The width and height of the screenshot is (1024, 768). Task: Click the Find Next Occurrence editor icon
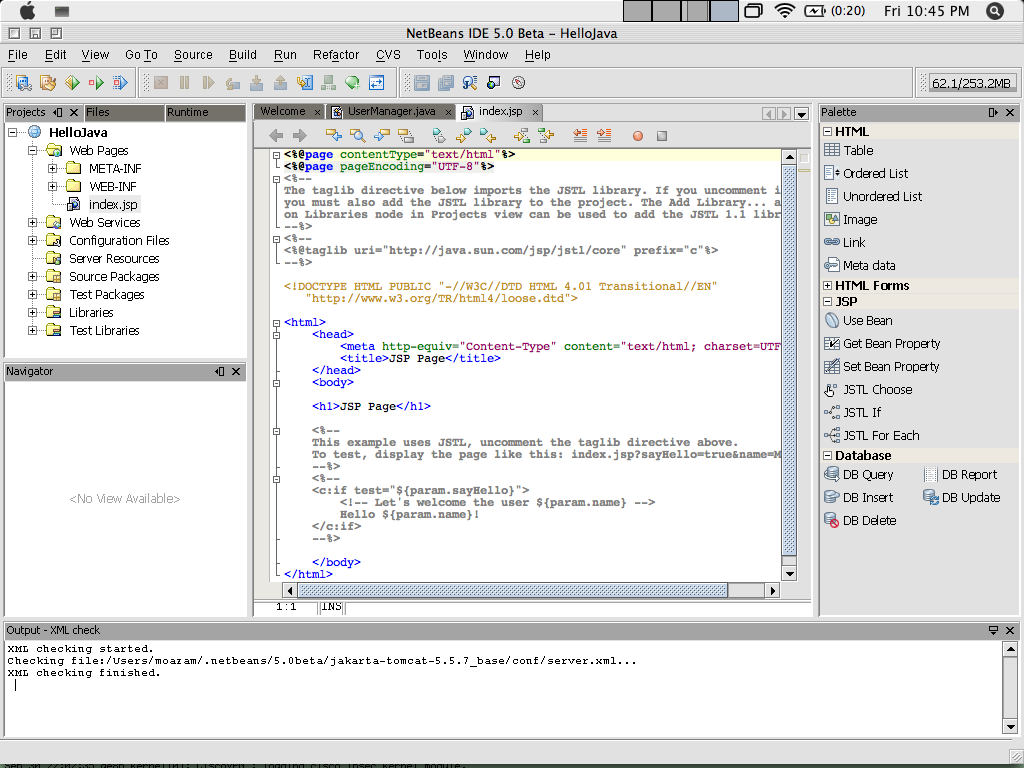click(381, 136)
